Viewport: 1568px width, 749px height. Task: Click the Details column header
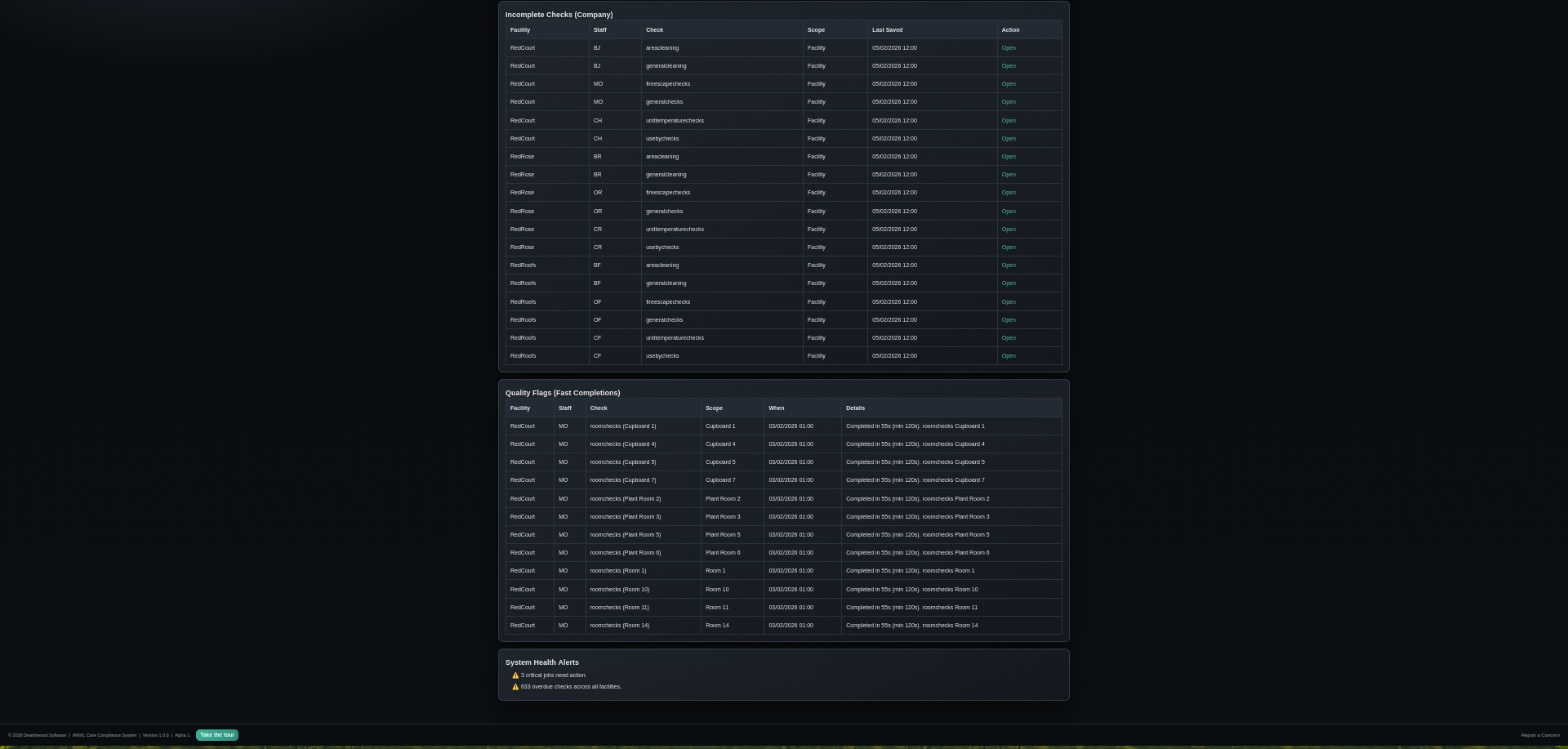pyautogui.click(x=855, y=408)
